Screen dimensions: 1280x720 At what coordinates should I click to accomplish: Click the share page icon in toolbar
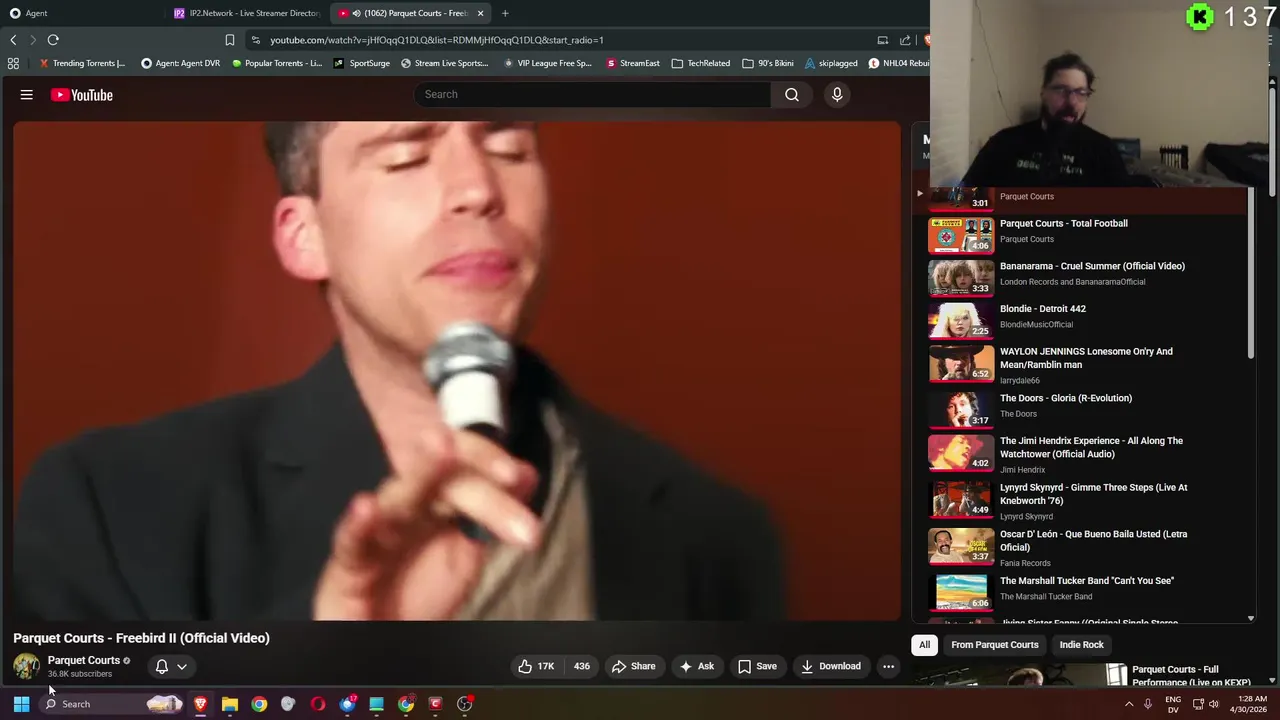905,40
